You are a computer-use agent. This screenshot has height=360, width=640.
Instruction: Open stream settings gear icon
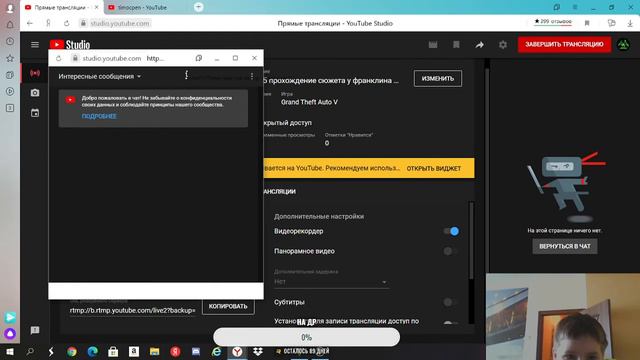pyautogui.click(x=503, y=44)
